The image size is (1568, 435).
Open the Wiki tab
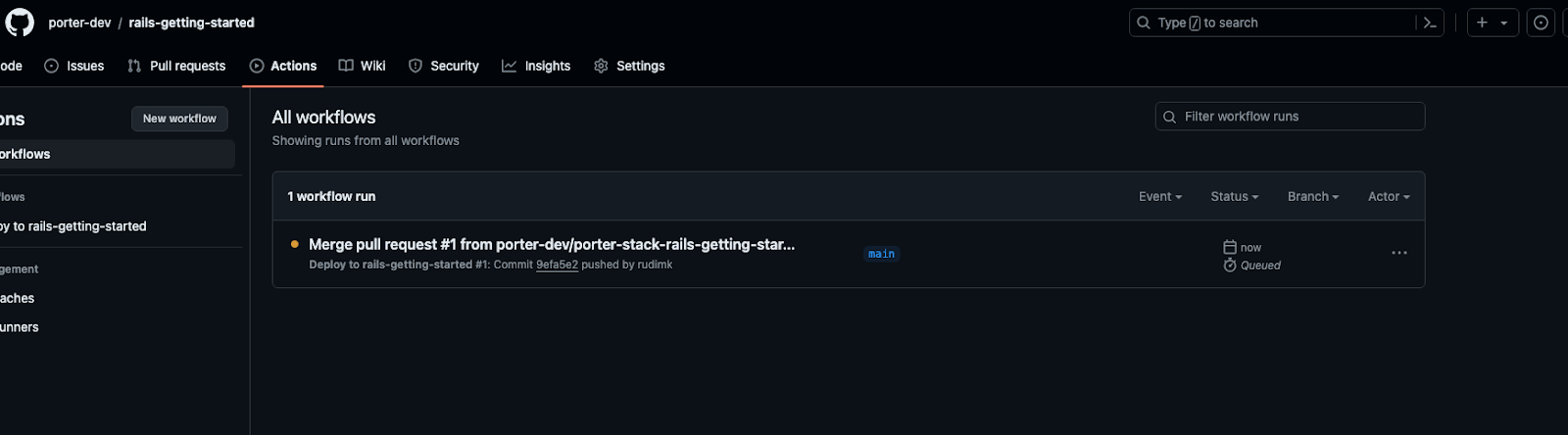(362, 66)
